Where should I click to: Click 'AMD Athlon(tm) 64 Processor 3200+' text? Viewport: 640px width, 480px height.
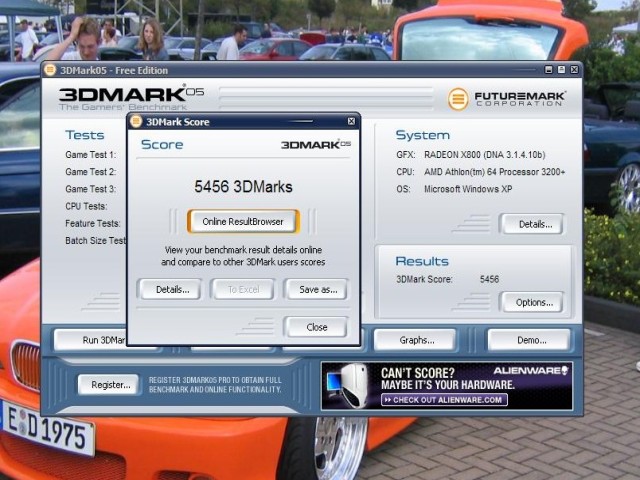tap(495, 172)
